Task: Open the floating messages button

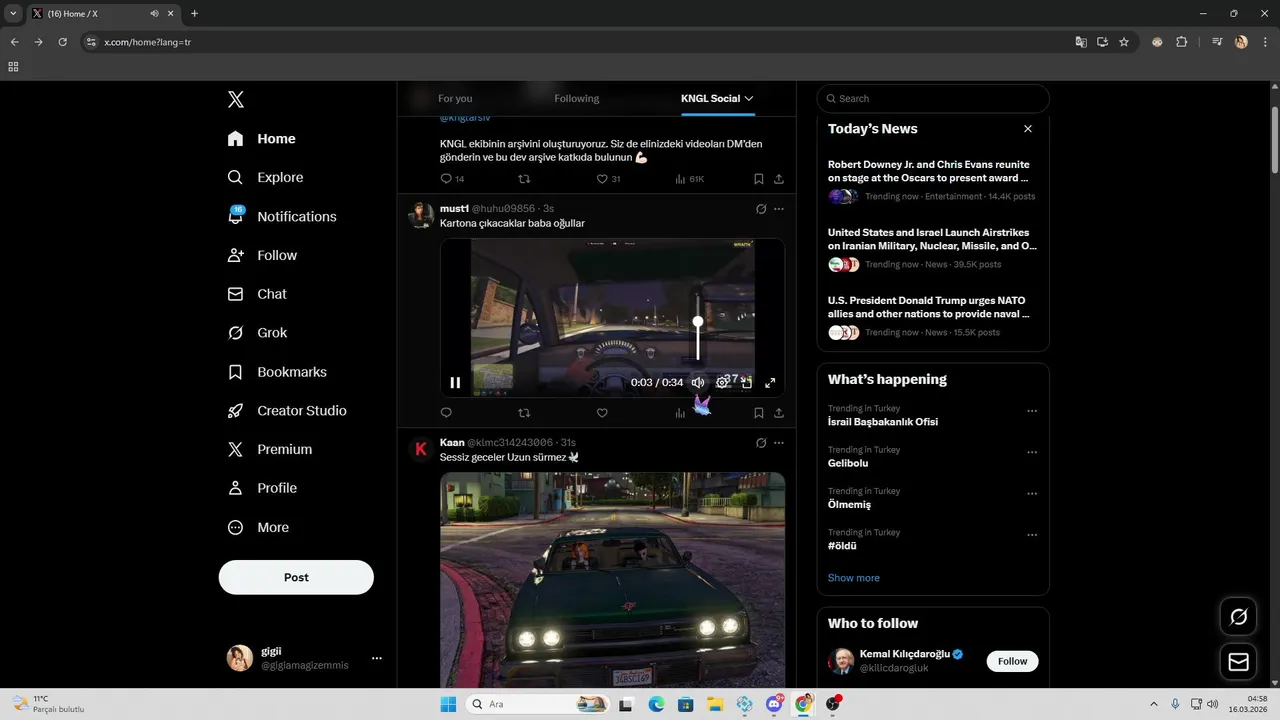Action: pyautogui.click(x=1238, y=662)
